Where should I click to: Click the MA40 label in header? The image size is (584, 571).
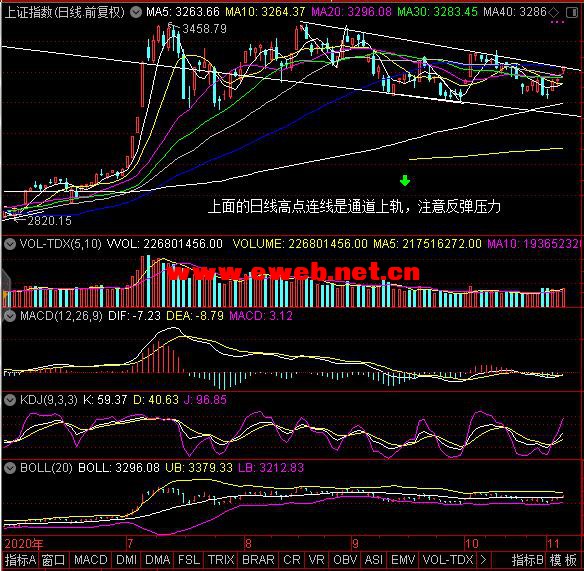pos(515,12)
